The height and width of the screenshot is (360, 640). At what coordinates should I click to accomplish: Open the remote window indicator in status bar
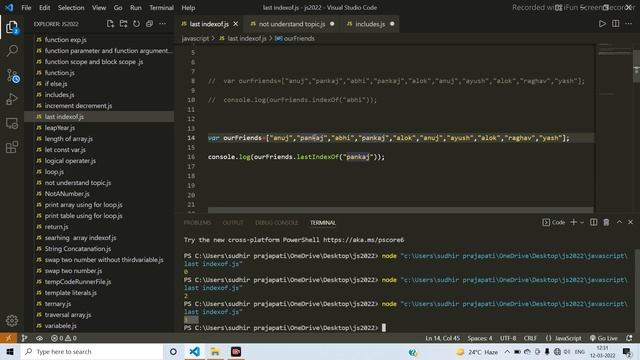[x=8, y=338]
